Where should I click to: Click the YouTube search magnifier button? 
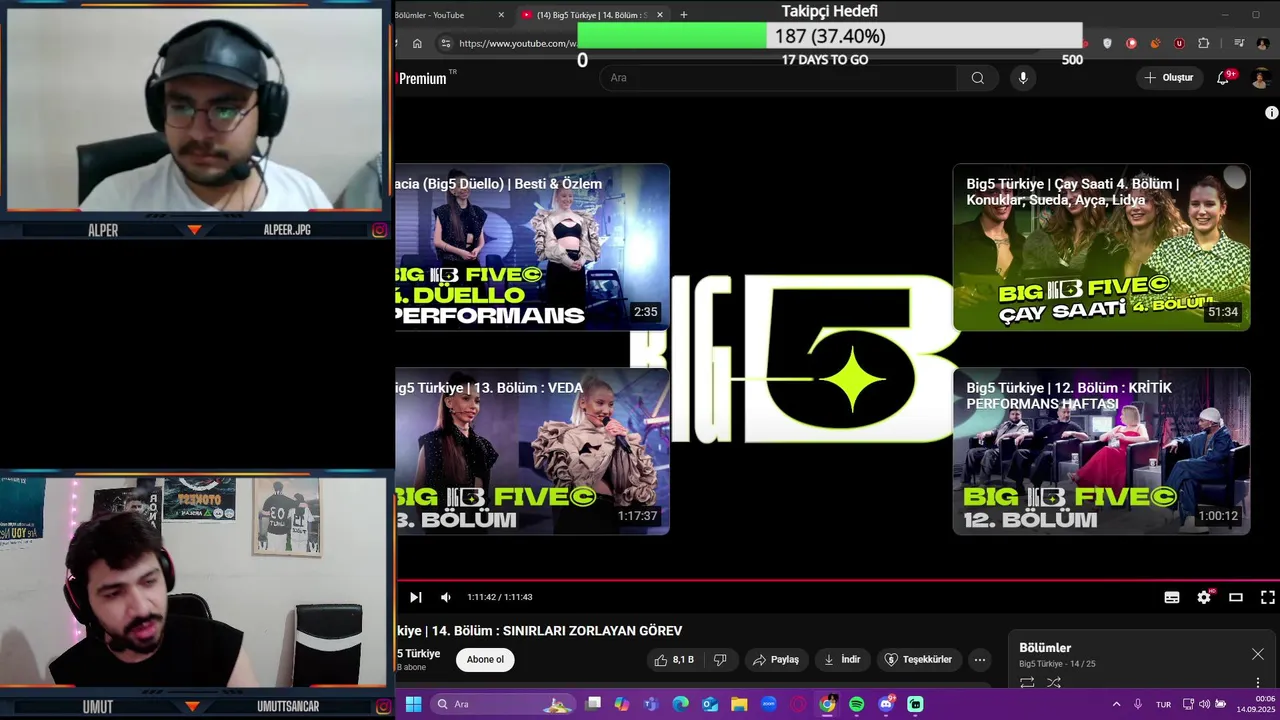click(x=978, y=78)
